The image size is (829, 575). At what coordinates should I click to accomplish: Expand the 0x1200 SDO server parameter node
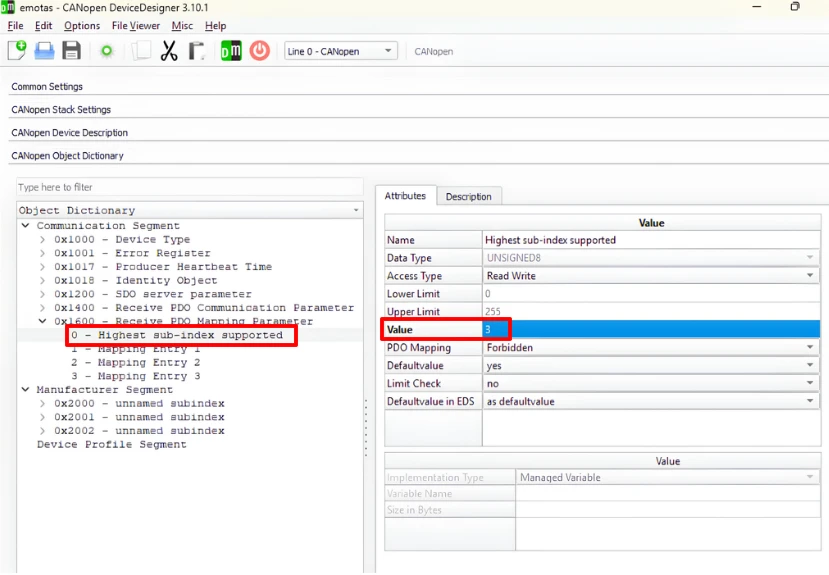click(x=42, y=294)
